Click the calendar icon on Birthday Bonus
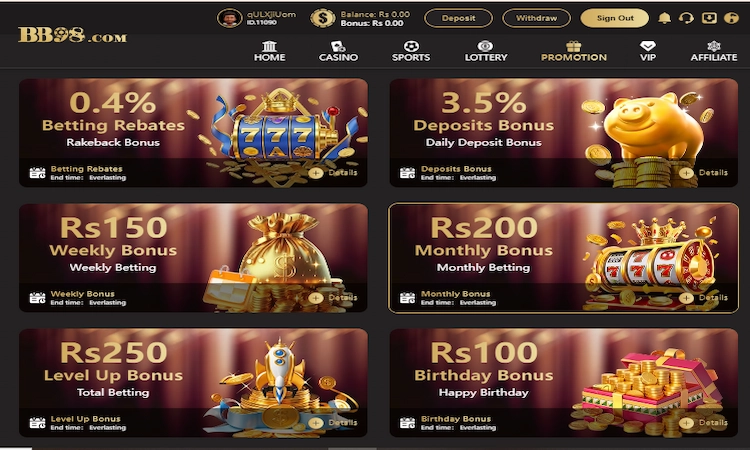This screenshot has width=750, height=450. [x=408, y=423]
